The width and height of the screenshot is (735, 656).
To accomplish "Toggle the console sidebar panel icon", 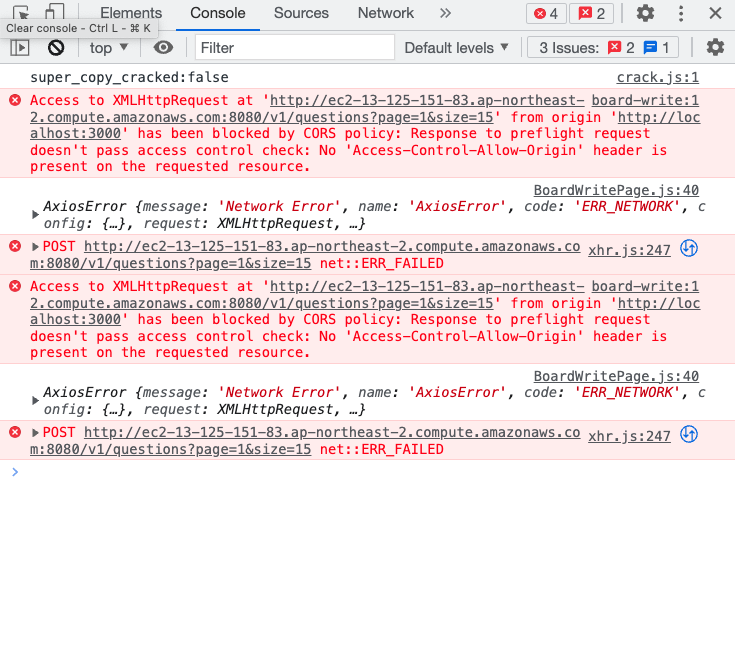I will tap(20, 47).
